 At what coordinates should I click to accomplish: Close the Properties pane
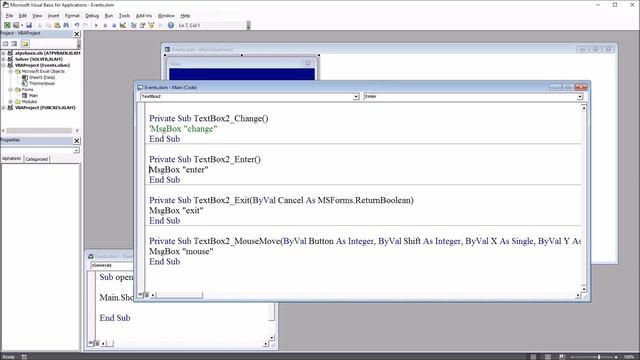(76, 140)
